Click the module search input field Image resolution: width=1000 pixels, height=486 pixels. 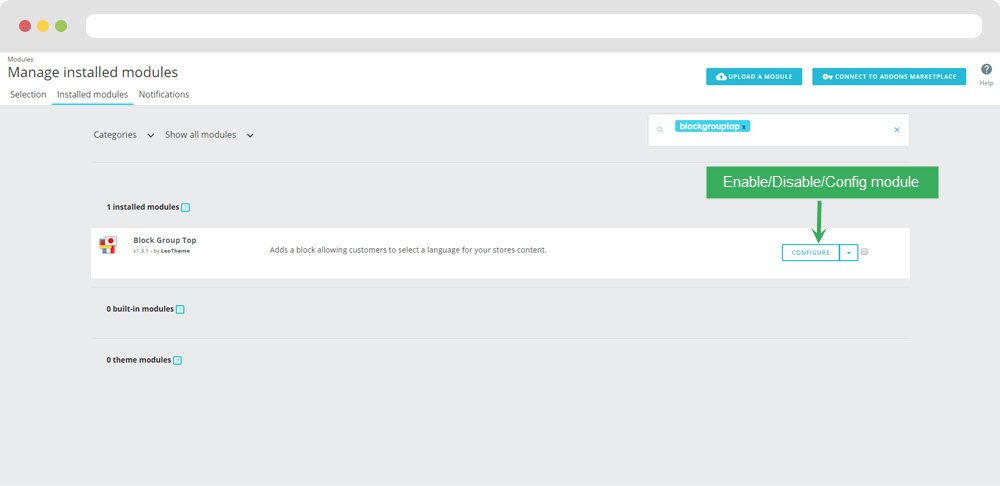click(x=820, y=130)
